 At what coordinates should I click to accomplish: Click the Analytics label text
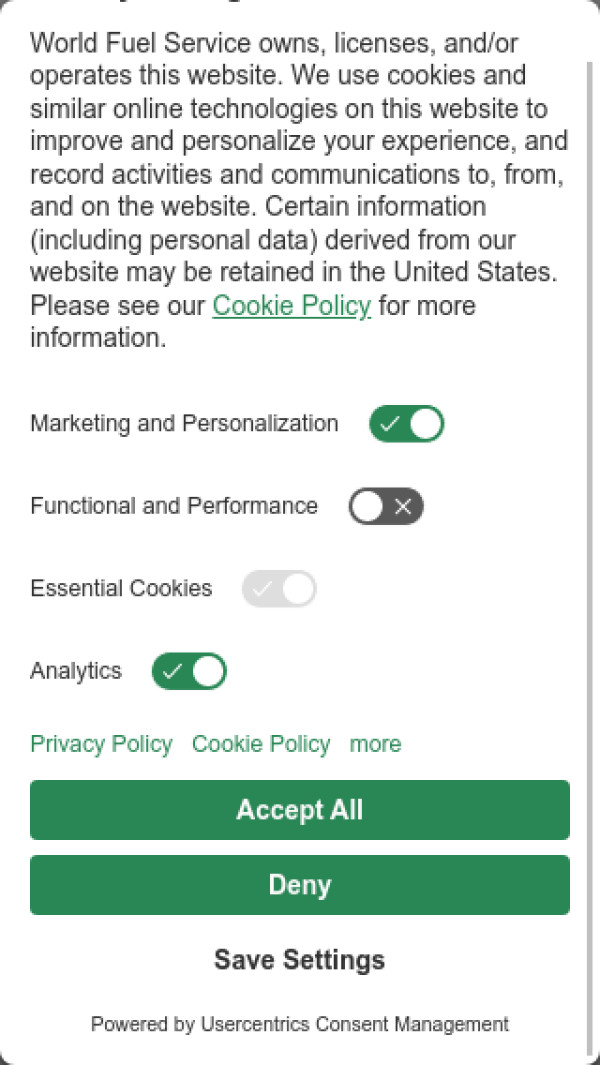click(x=76, y=671)
